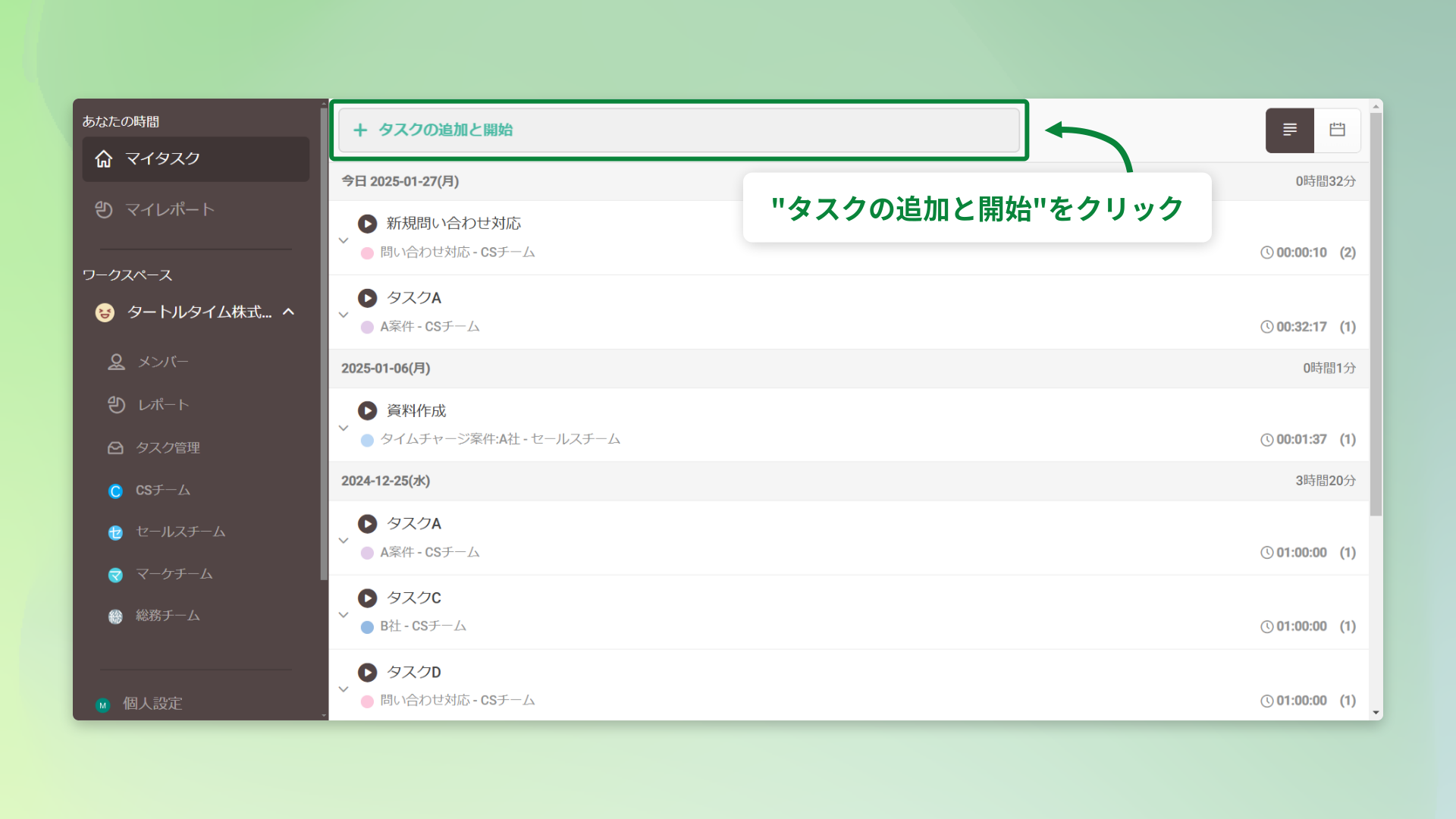
Task: Open the メンバー member icon in sidebar
Action: (x=115, y=362)
